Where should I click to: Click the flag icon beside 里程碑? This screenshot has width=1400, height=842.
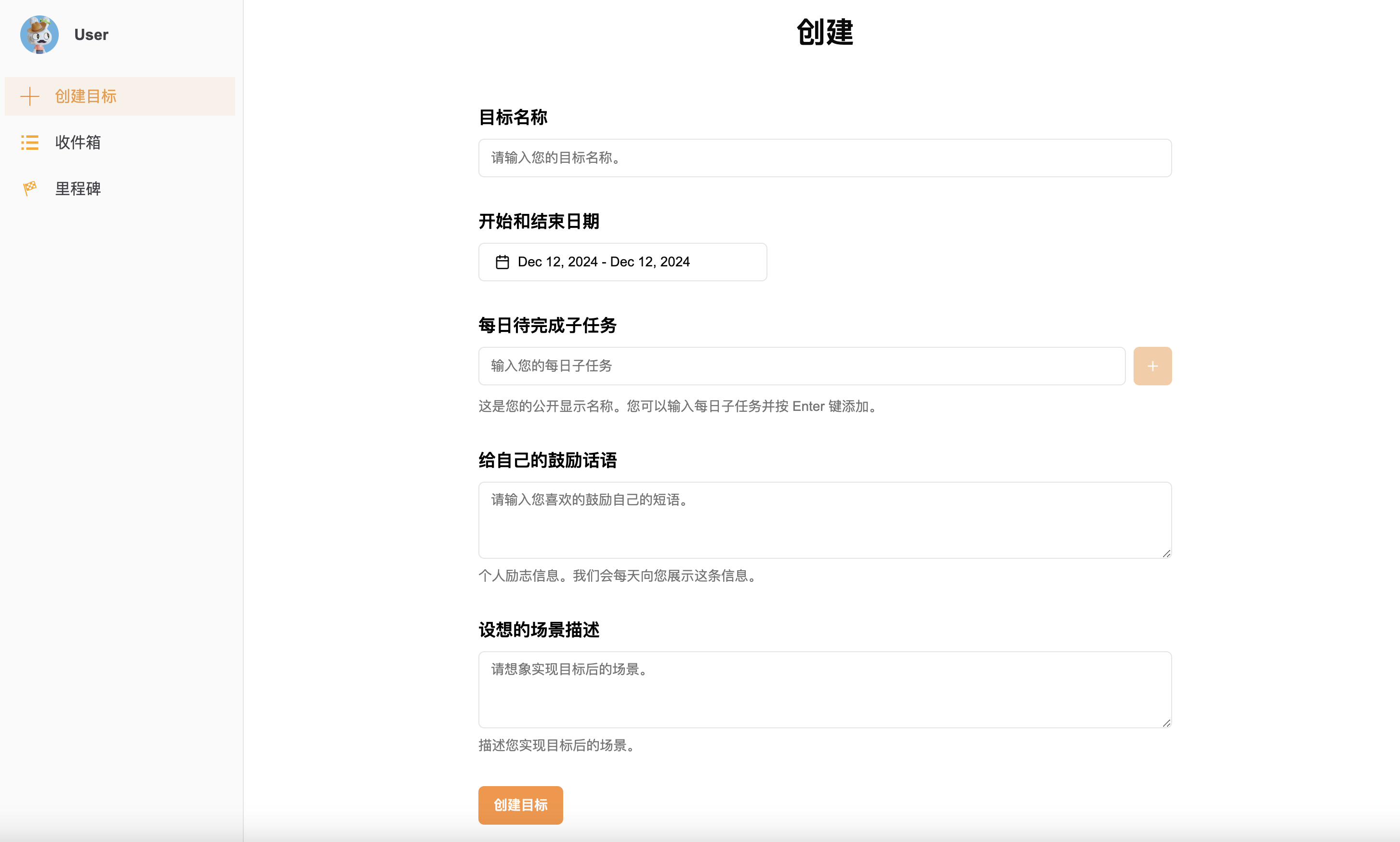click(x=29, y=188)
